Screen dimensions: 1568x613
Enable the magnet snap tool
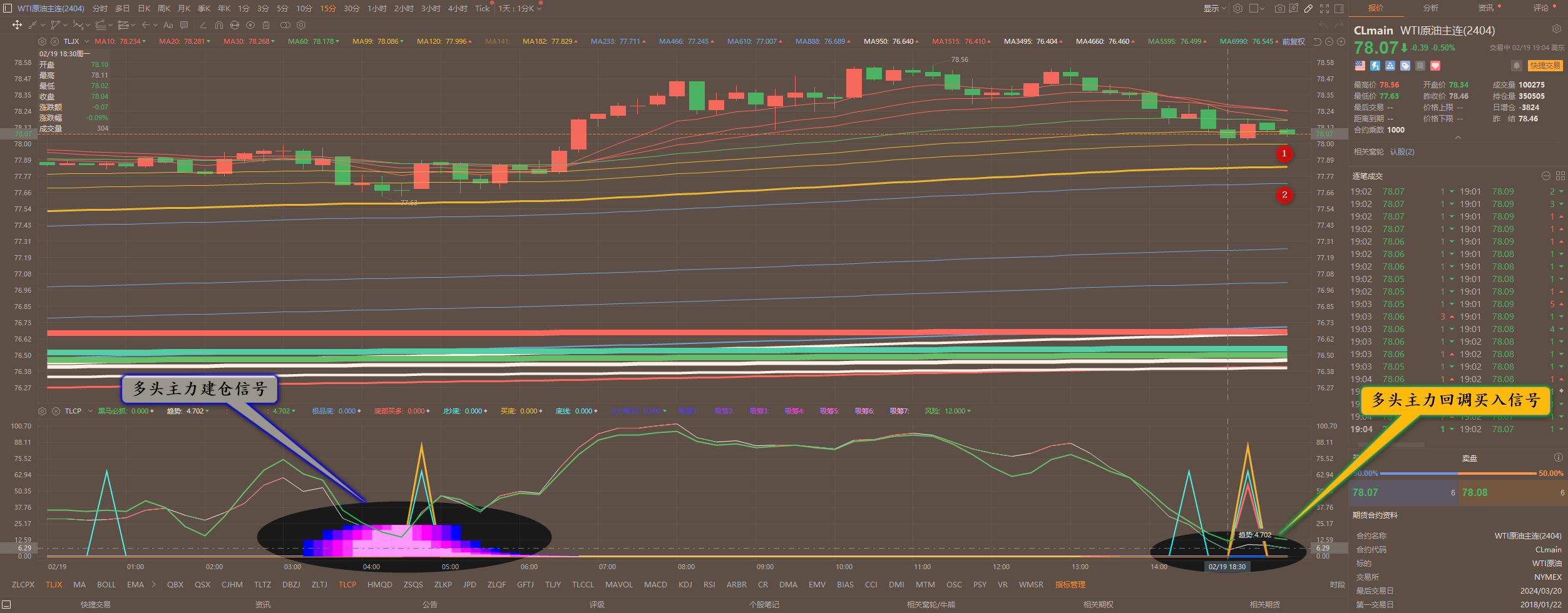click(x=218, y=25)
